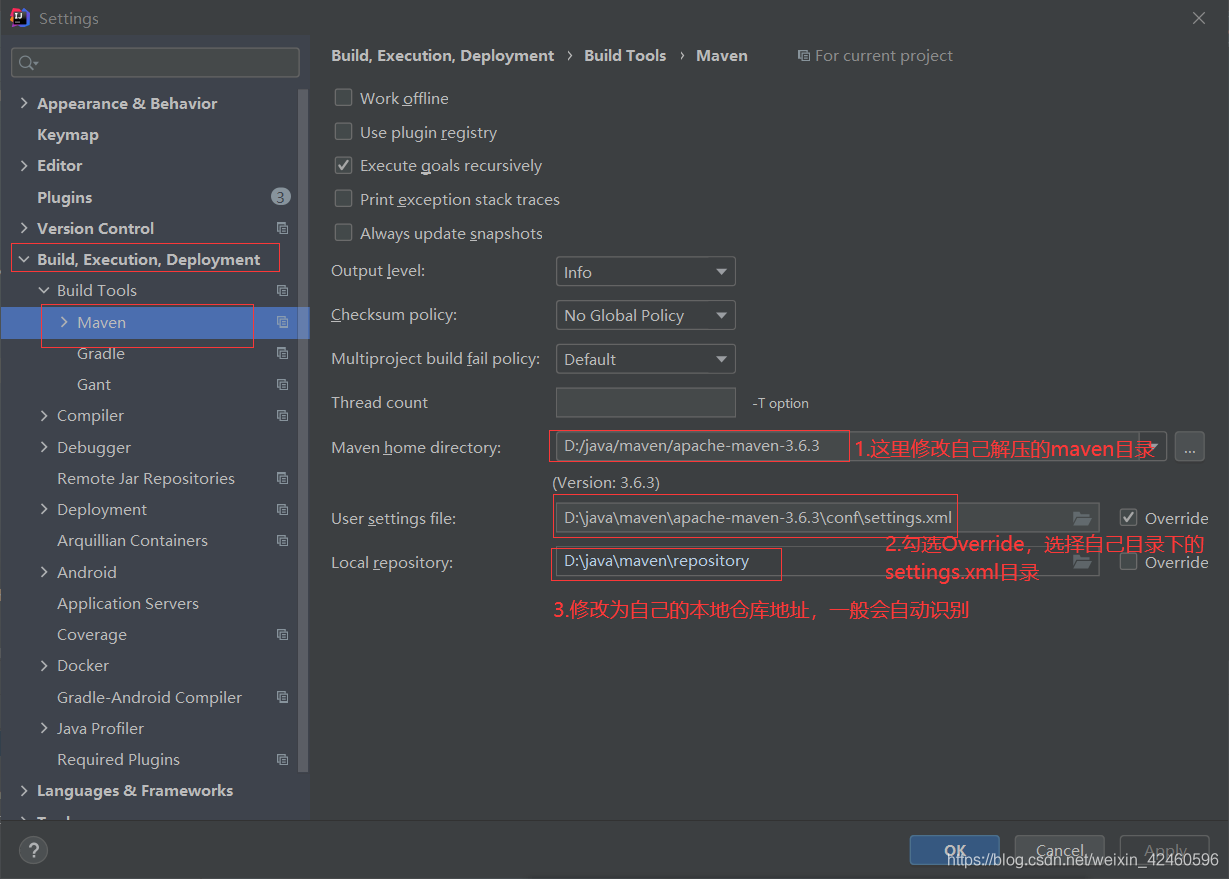Click project-level icon beside Version Control
Image resolution: width=1229 pixels, height=879 pixels.
(282, 228)
